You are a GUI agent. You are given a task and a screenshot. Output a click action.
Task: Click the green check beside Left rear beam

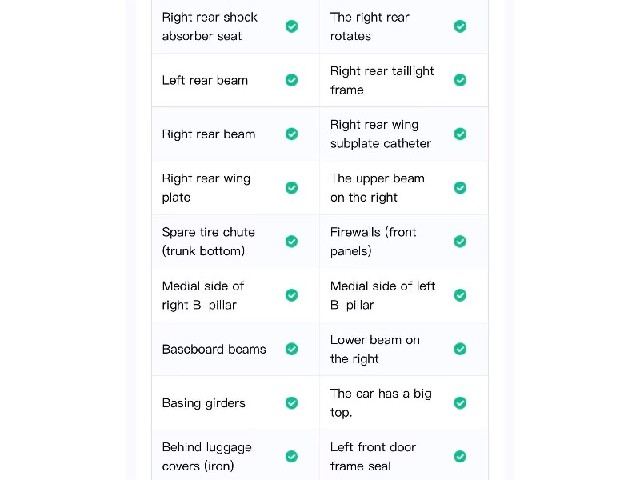coord(291,80)
